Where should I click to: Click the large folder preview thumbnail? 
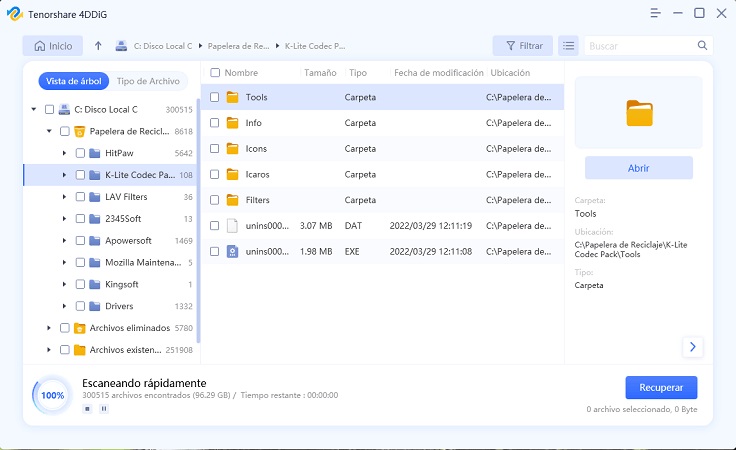point(638,112)
